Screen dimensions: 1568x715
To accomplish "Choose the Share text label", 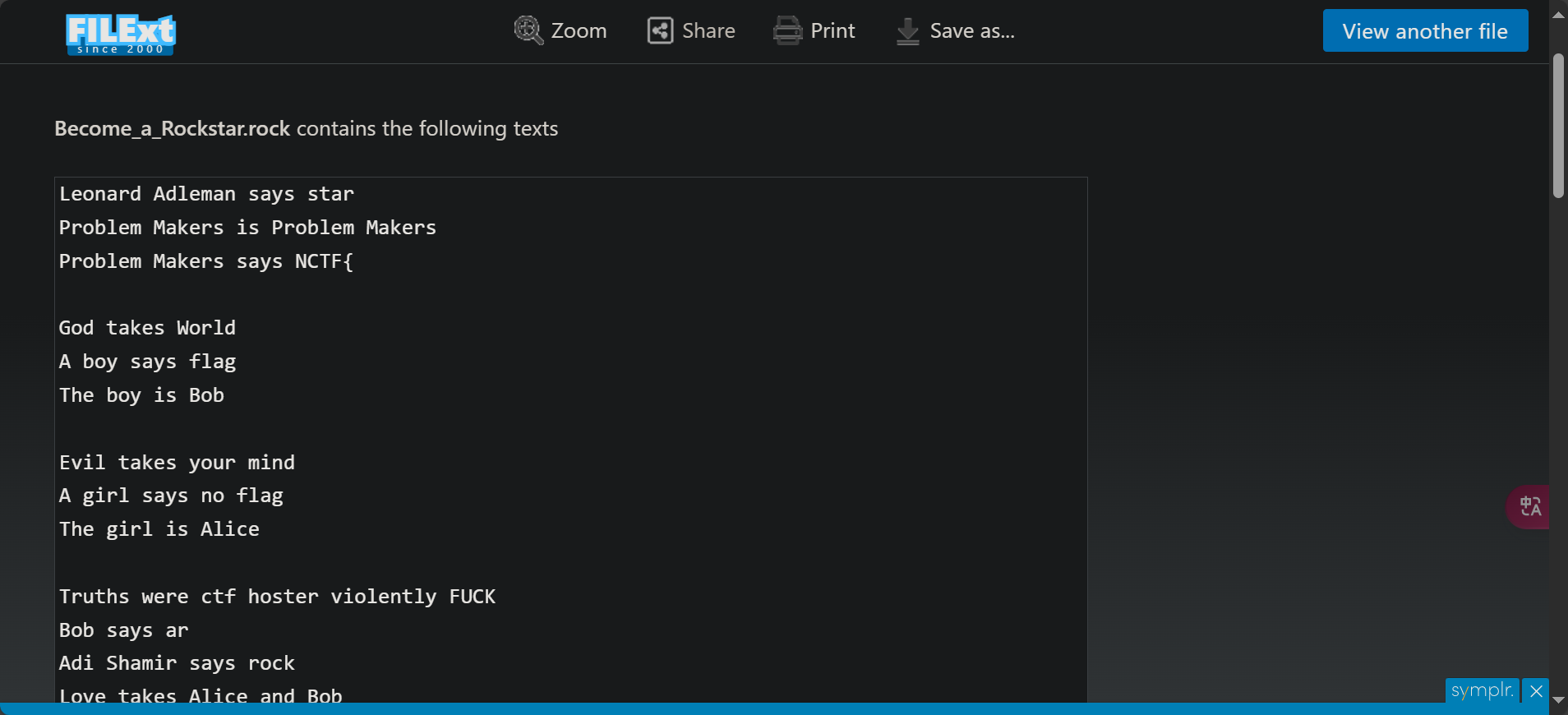I will pyautogui.click(x=708, y=31).
